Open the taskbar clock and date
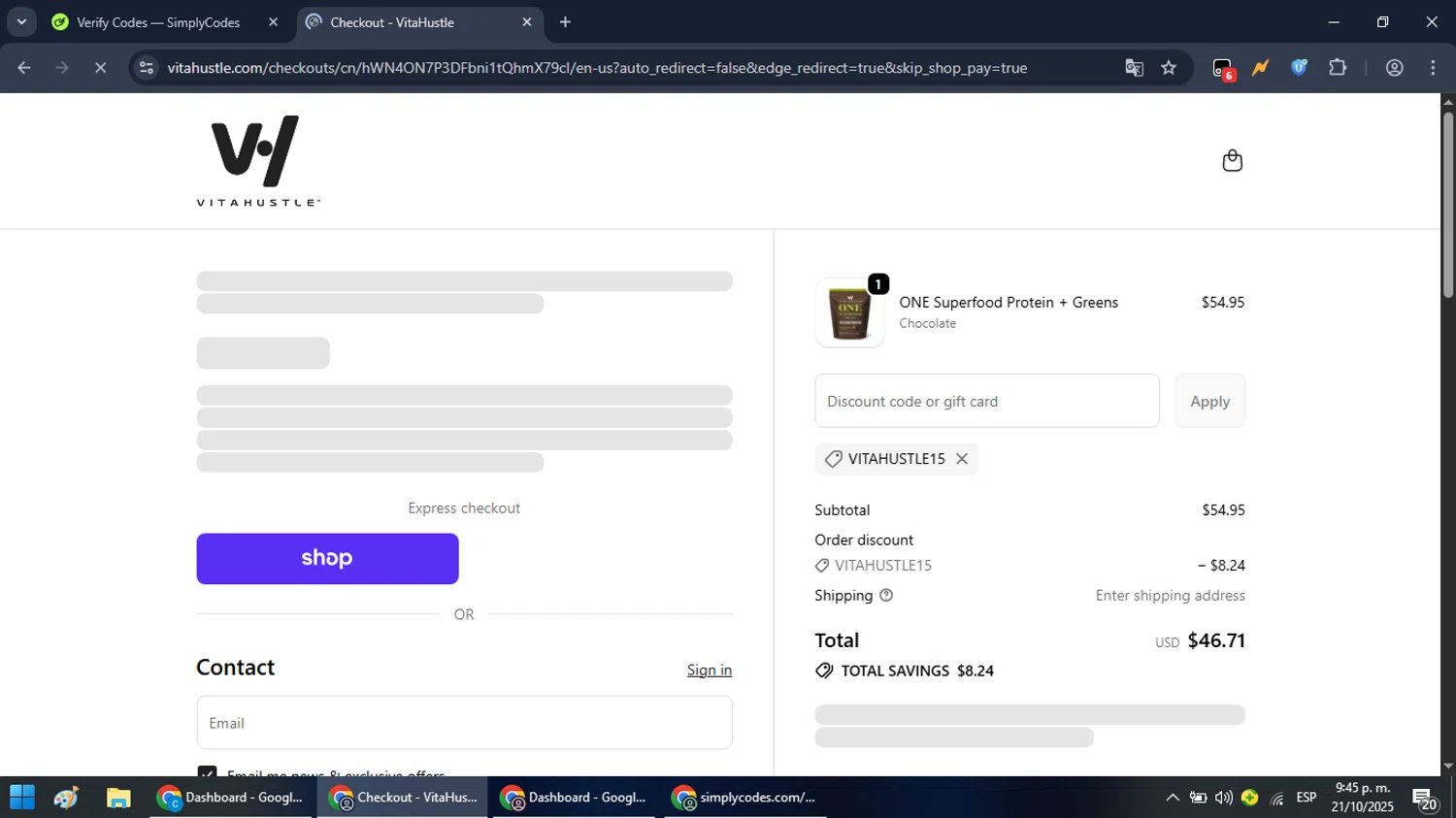 [x=1363, y=798]
